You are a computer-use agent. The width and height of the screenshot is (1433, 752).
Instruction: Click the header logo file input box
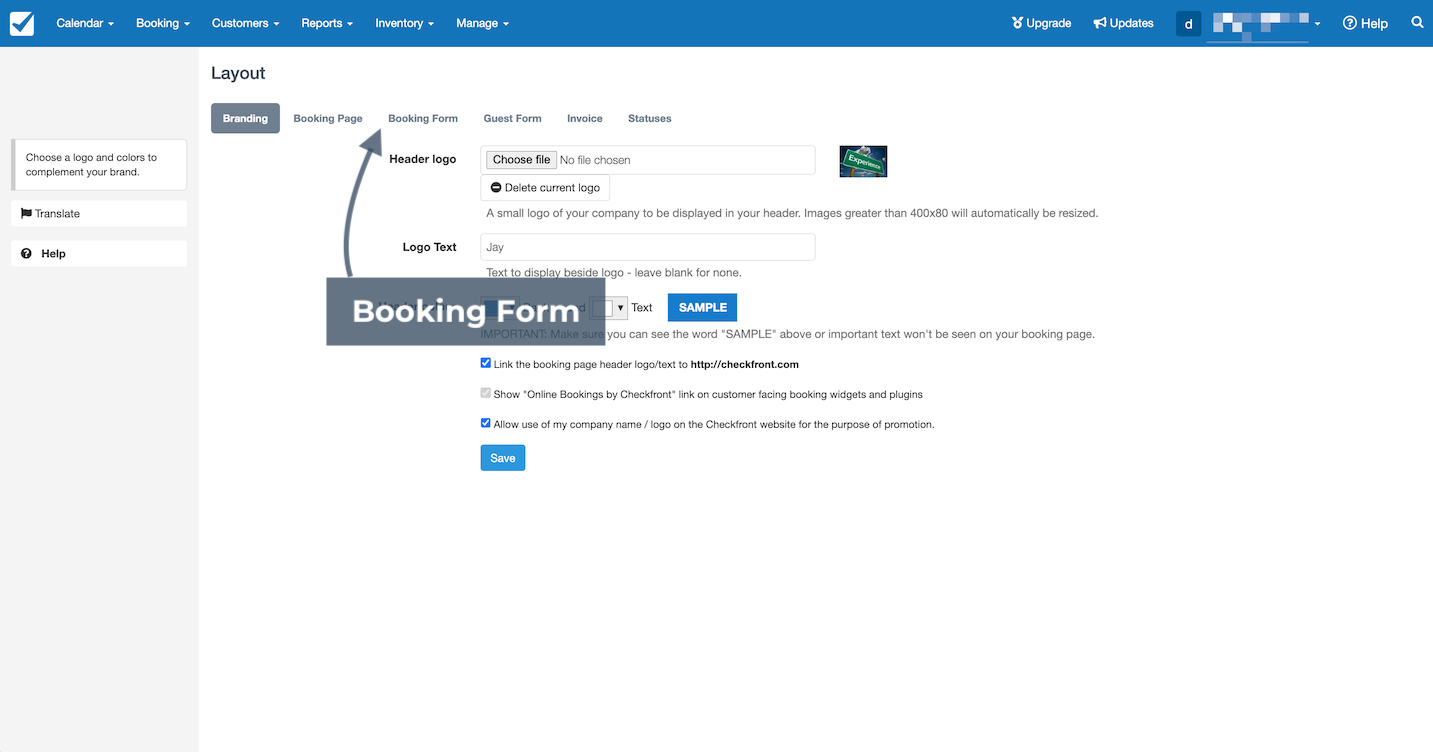tap(648, 160)
